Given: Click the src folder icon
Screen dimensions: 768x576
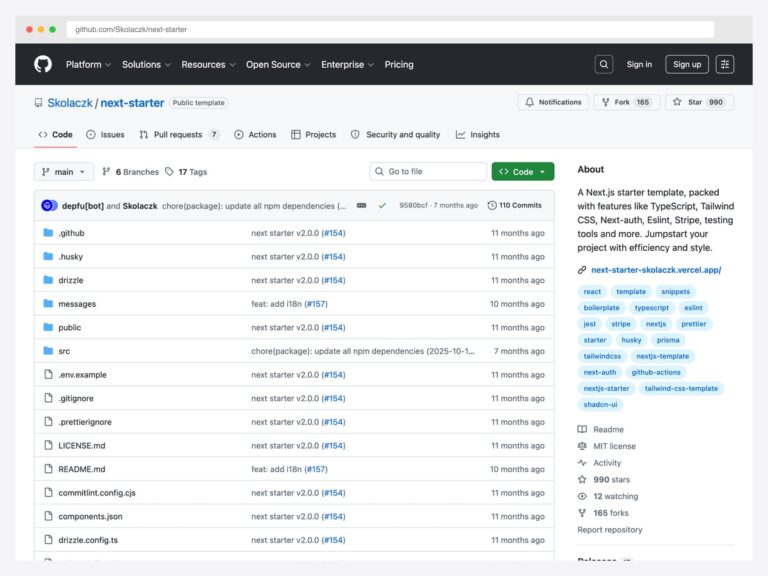Looking at the screenshot, I should pyautogui.click(x=48, y=351).
